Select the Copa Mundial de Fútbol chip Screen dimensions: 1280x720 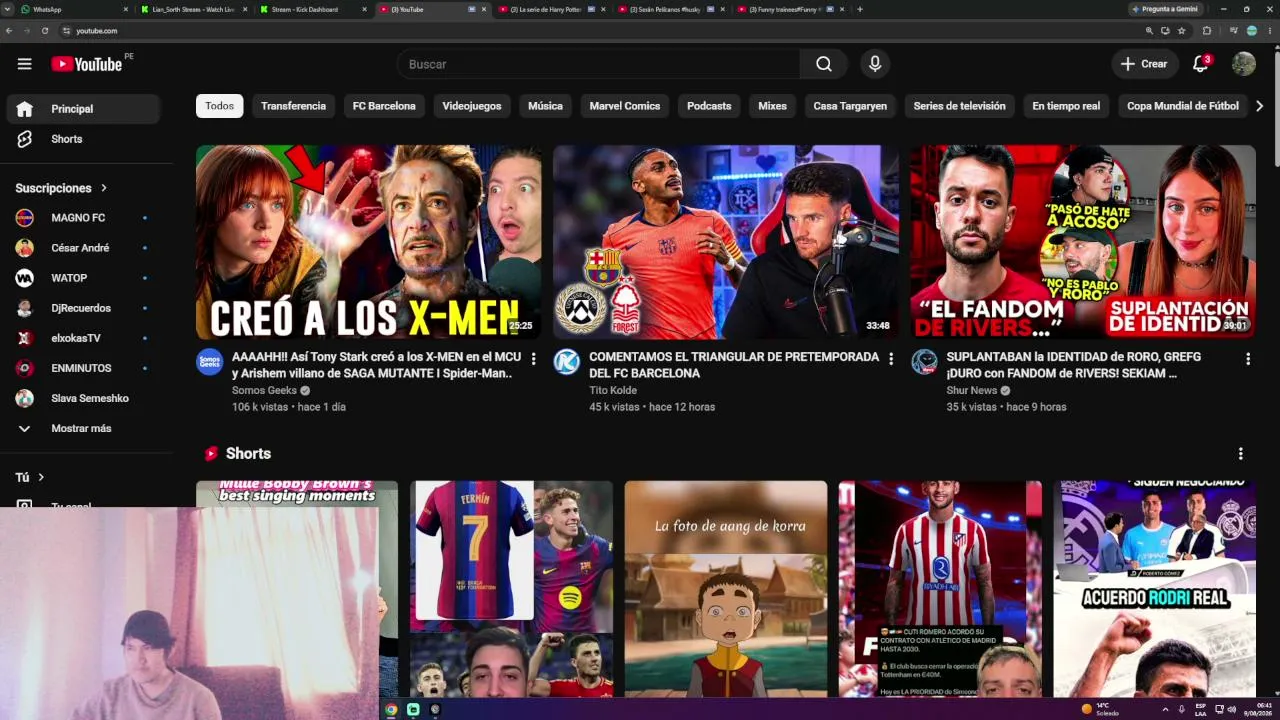pos(1183,106)
